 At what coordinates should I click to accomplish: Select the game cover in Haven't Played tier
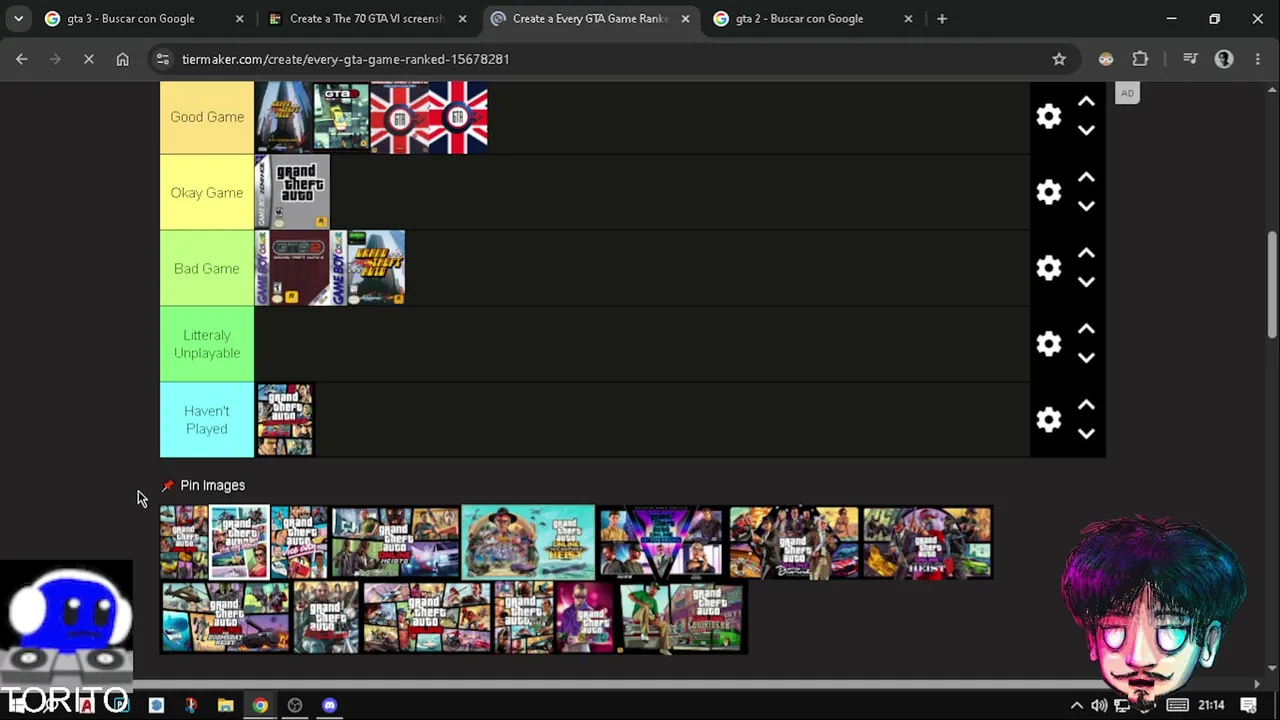[x=285, y=420]
